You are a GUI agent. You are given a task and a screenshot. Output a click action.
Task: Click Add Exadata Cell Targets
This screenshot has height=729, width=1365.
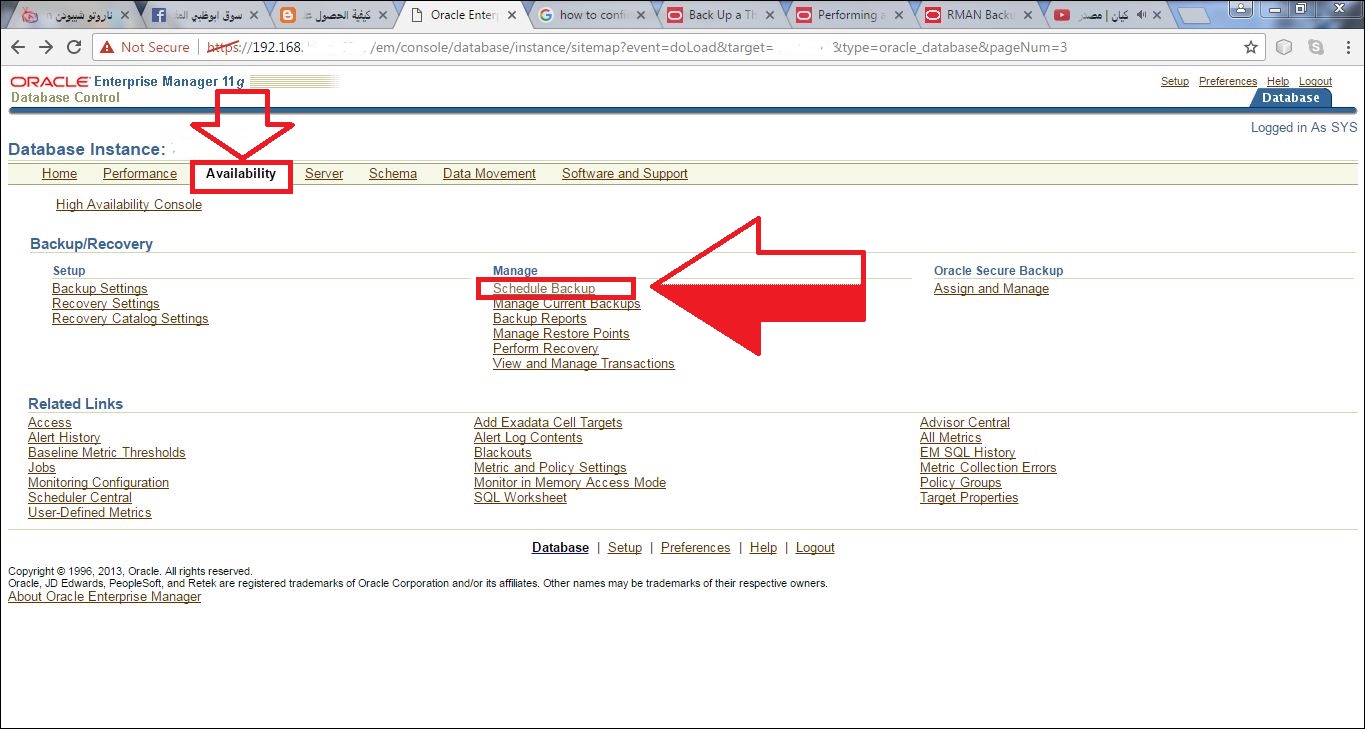point(548,423)
